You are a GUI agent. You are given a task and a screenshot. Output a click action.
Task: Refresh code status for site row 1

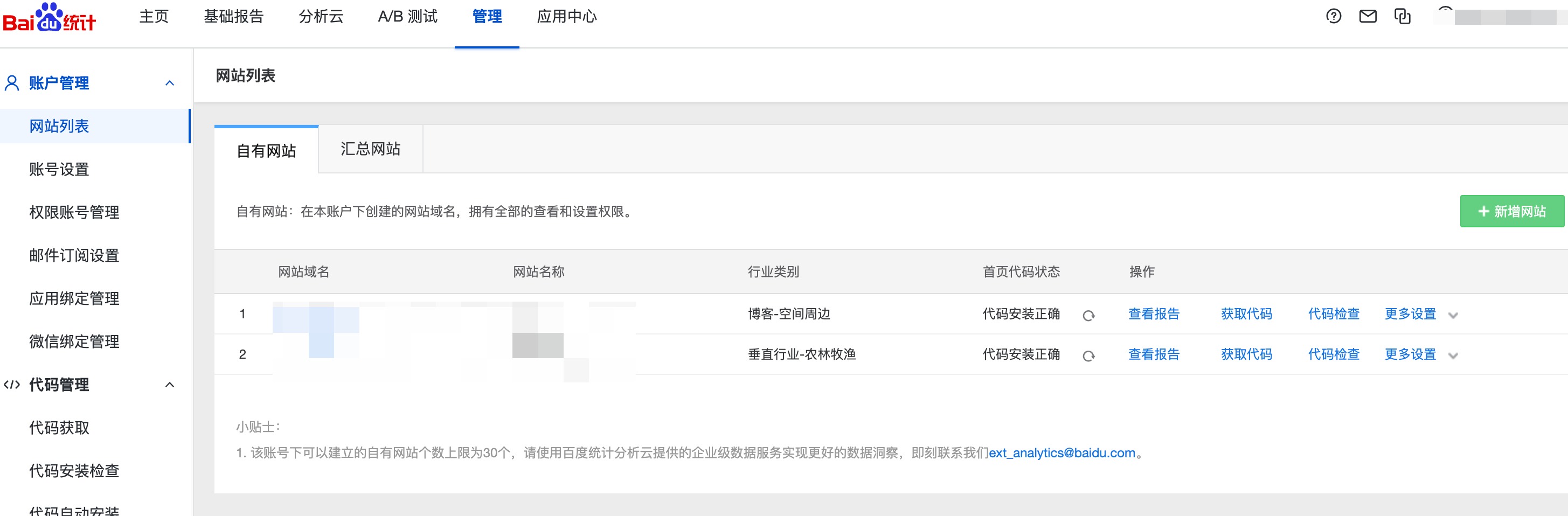(x=1088, y=315)
